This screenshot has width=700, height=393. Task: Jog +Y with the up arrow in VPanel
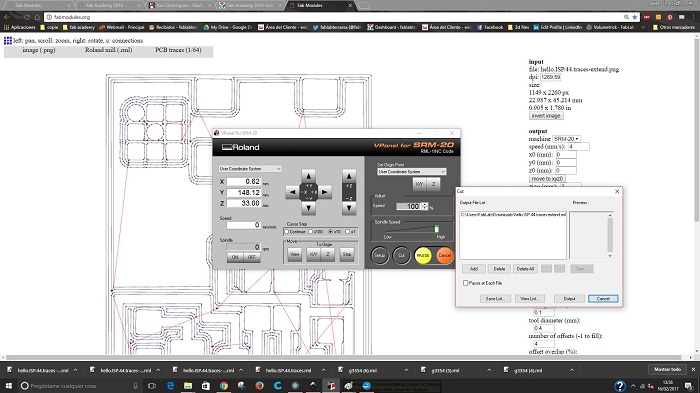(308, 176)
